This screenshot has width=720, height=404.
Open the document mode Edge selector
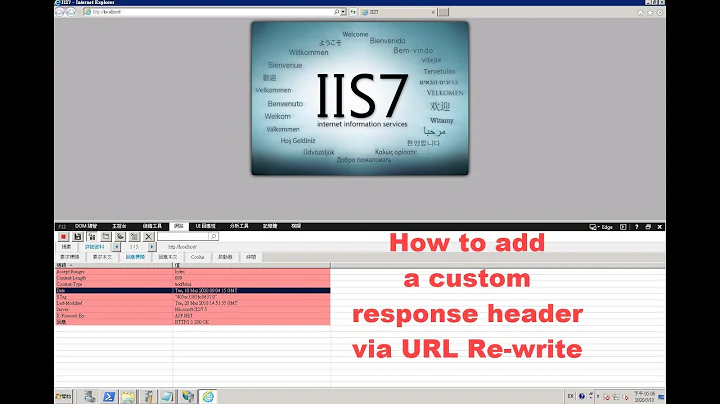pos(601,227)
